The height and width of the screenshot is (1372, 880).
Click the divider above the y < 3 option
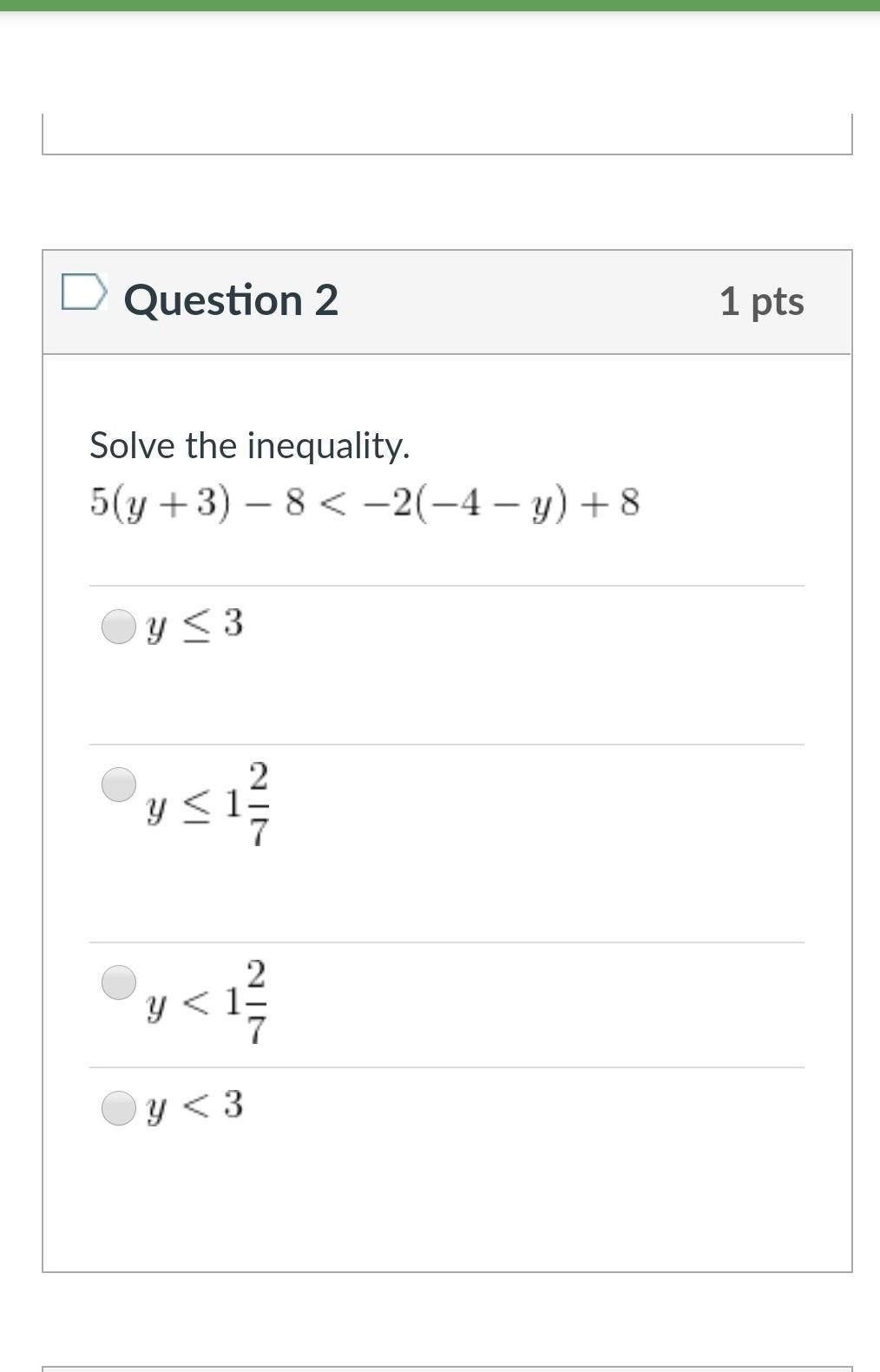click(x=447, y=1067)
